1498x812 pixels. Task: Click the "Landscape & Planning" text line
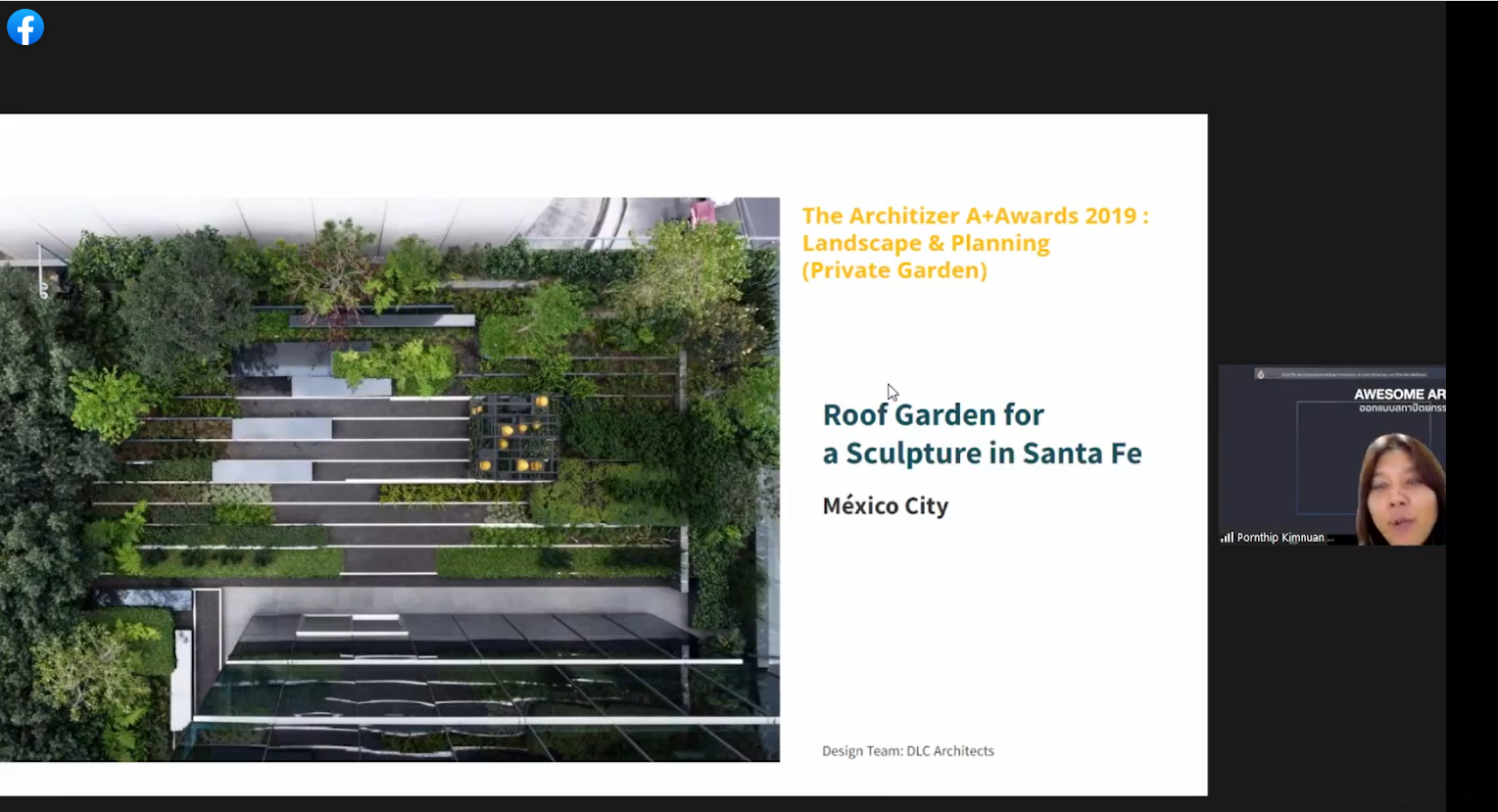click(925, 243)
